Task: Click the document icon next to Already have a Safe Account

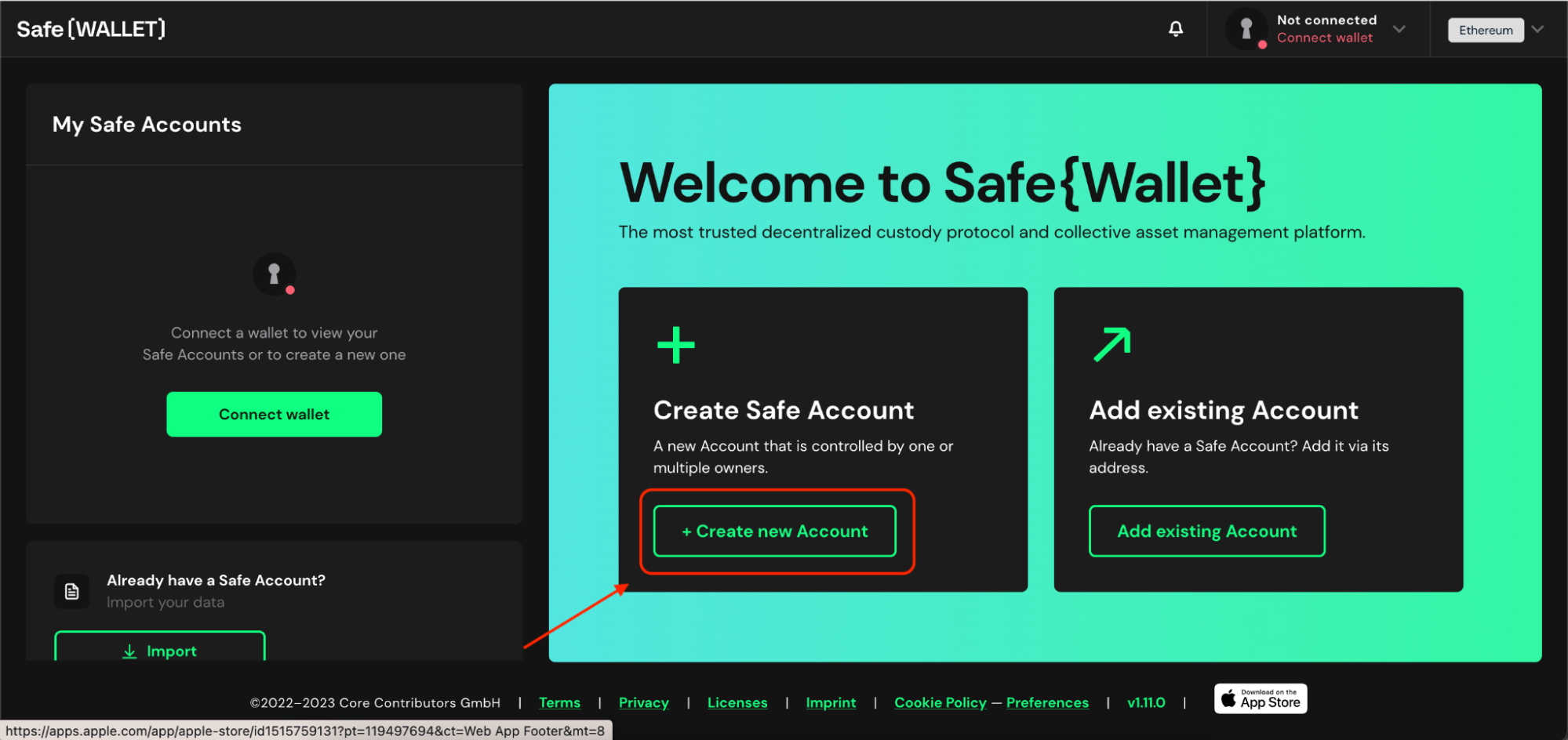Action: [71, 591]
